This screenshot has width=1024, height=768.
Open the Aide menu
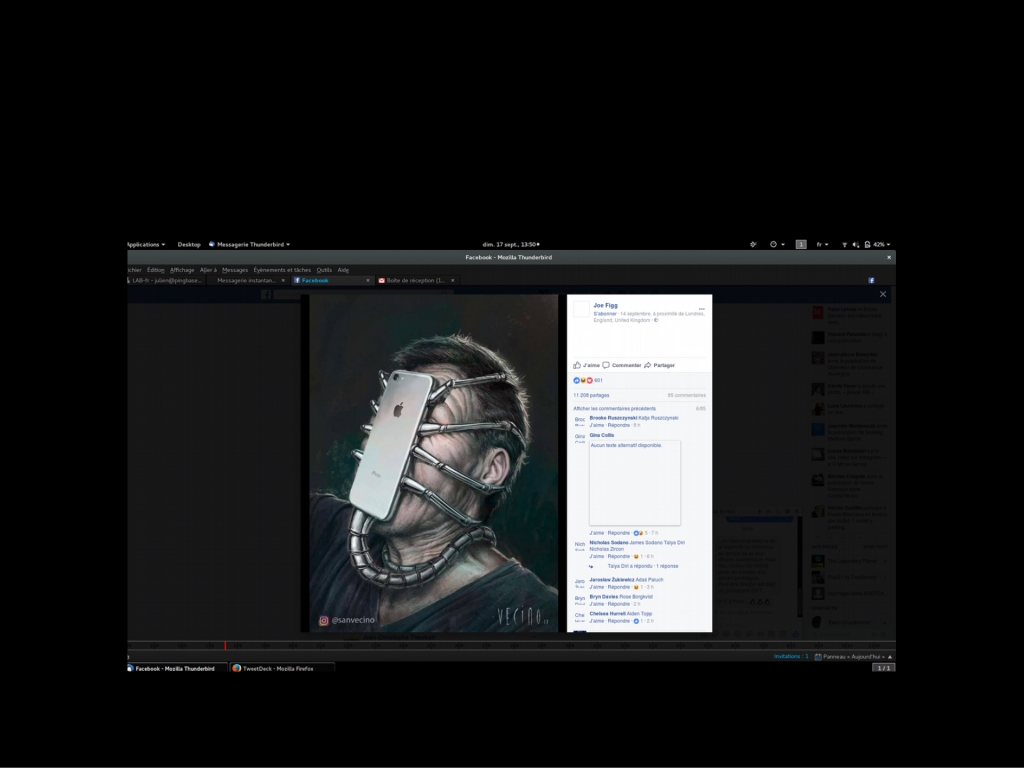pos(343,270)
